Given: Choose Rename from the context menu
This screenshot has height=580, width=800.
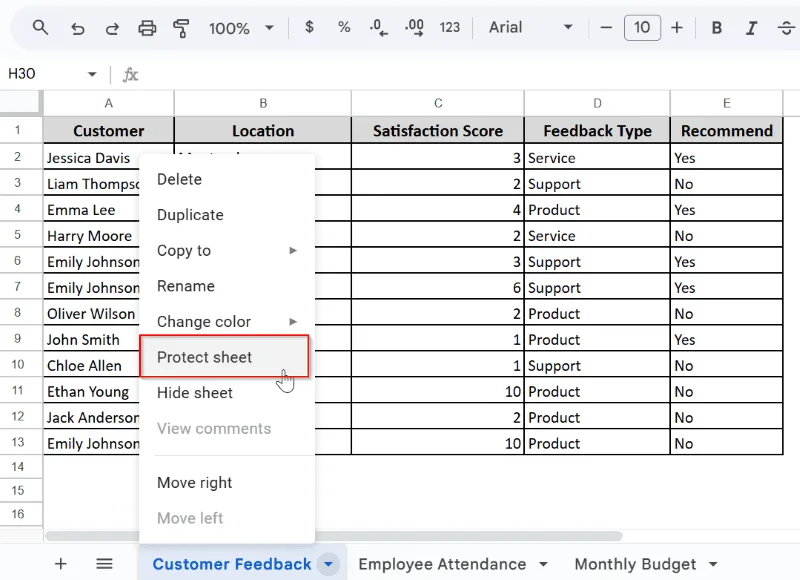Looking at the screenshot, I should (x=227, y=286).
